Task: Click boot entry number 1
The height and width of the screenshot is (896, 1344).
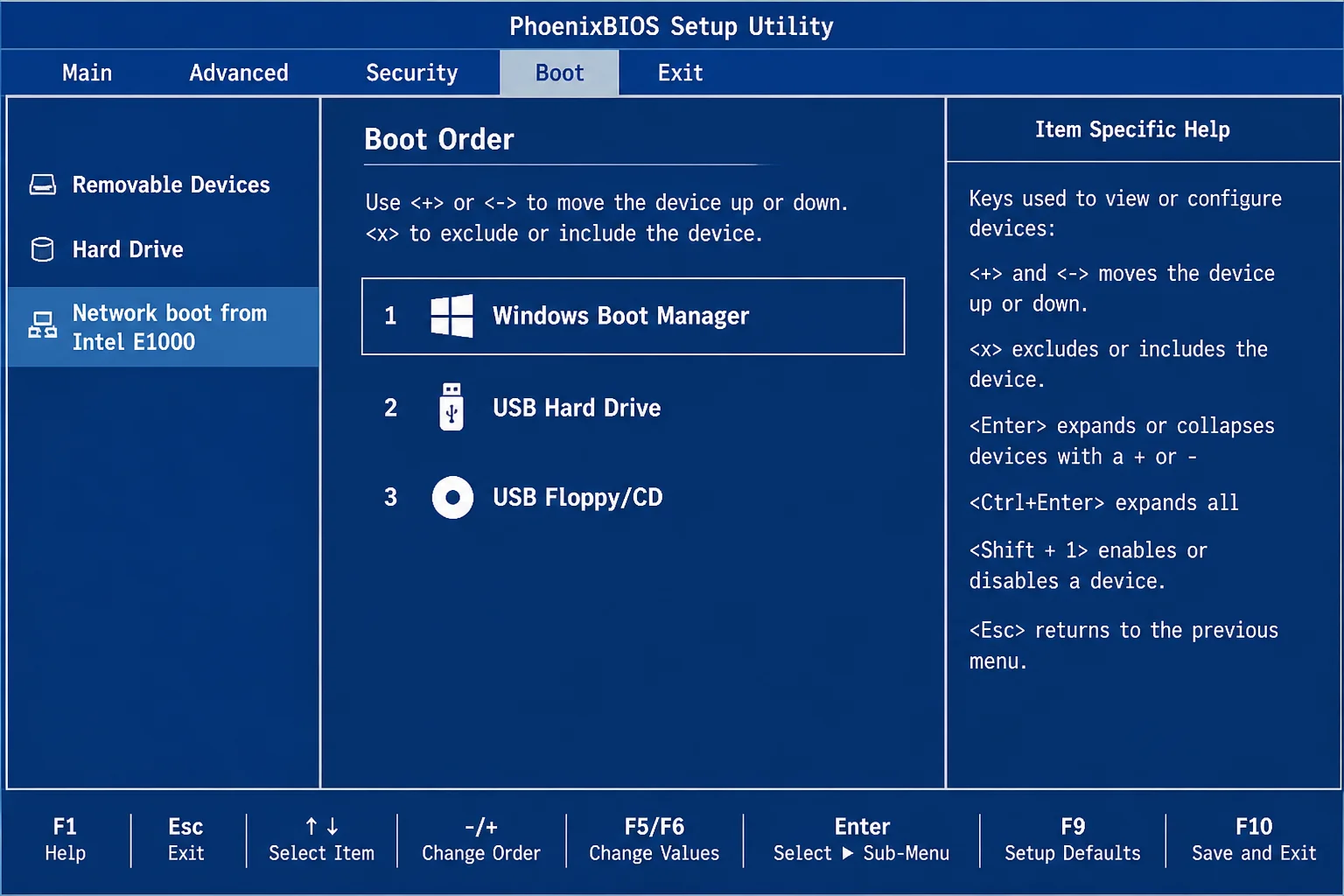Action: tap(390, 316)
